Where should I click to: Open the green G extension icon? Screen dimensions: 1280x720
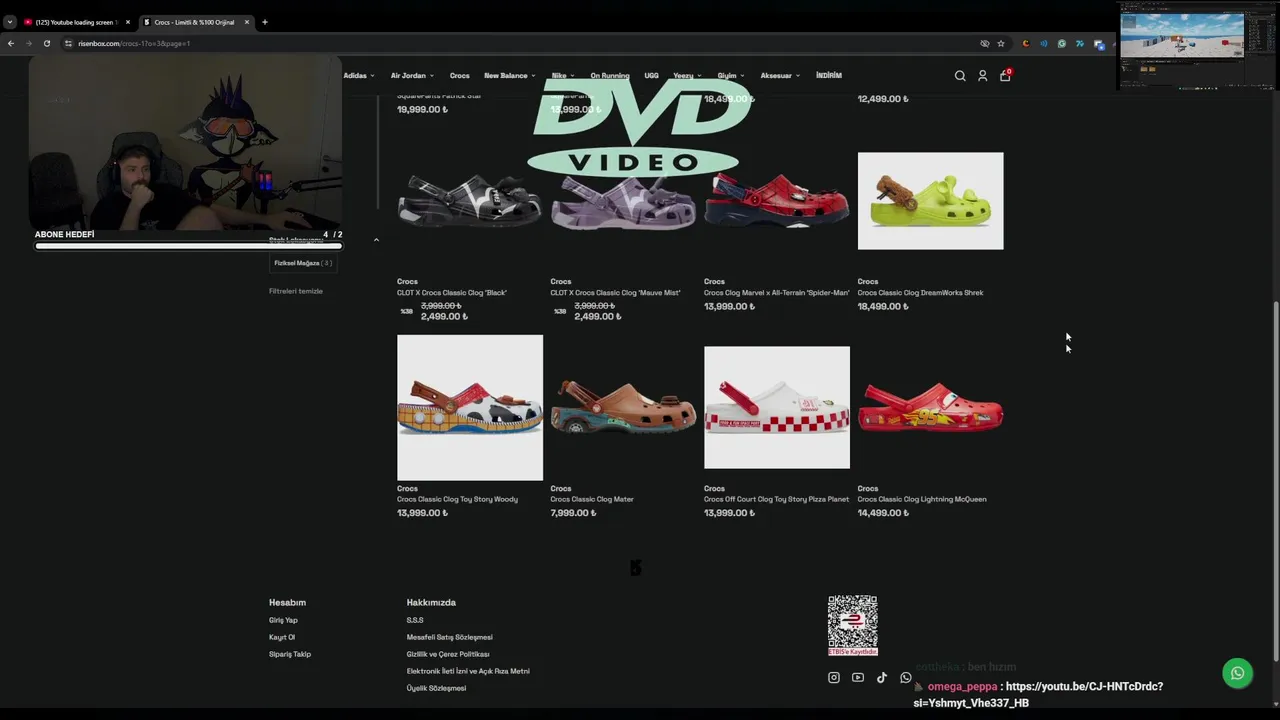click(x=1061, y=43)
